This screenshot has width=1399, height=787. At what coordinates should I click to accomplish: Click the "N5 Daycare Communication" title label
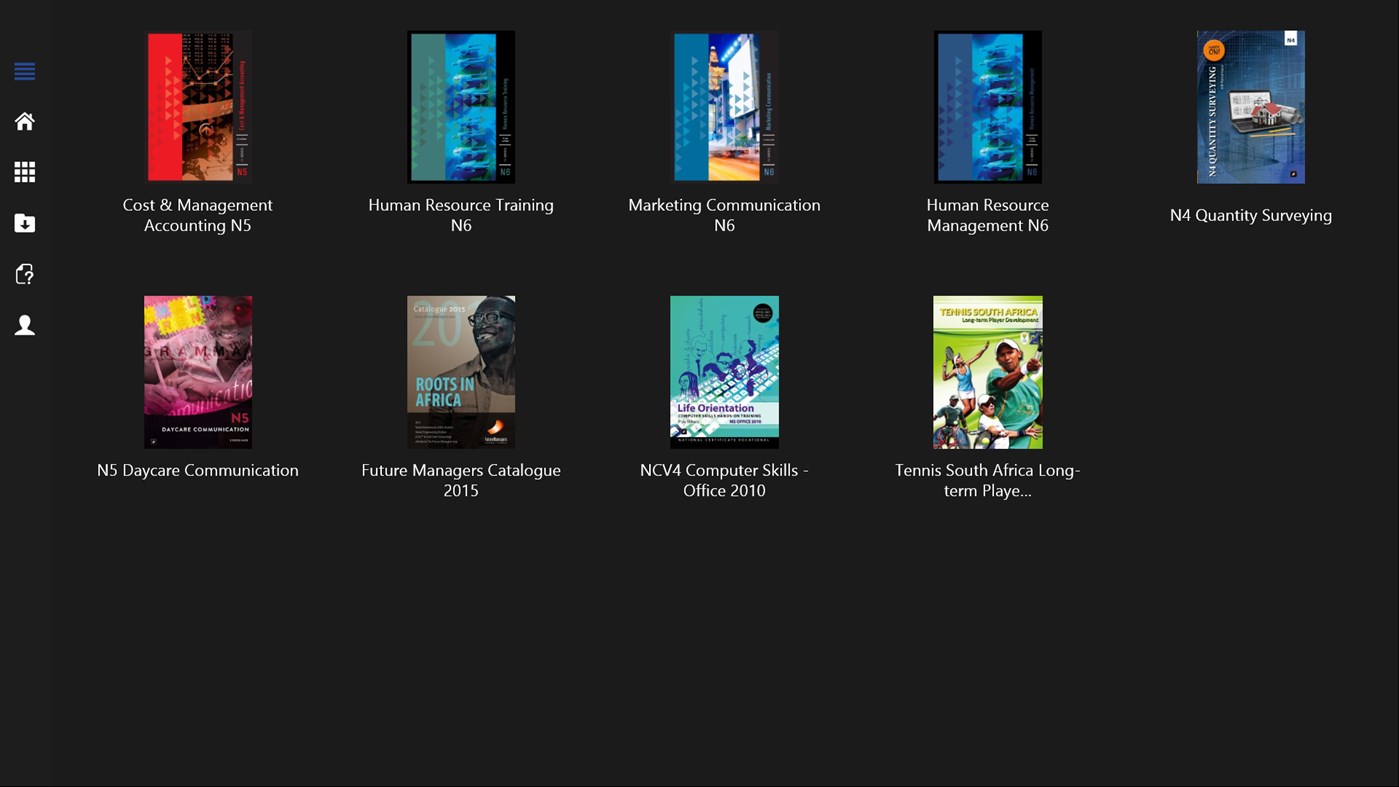click(x=198, y=470)
